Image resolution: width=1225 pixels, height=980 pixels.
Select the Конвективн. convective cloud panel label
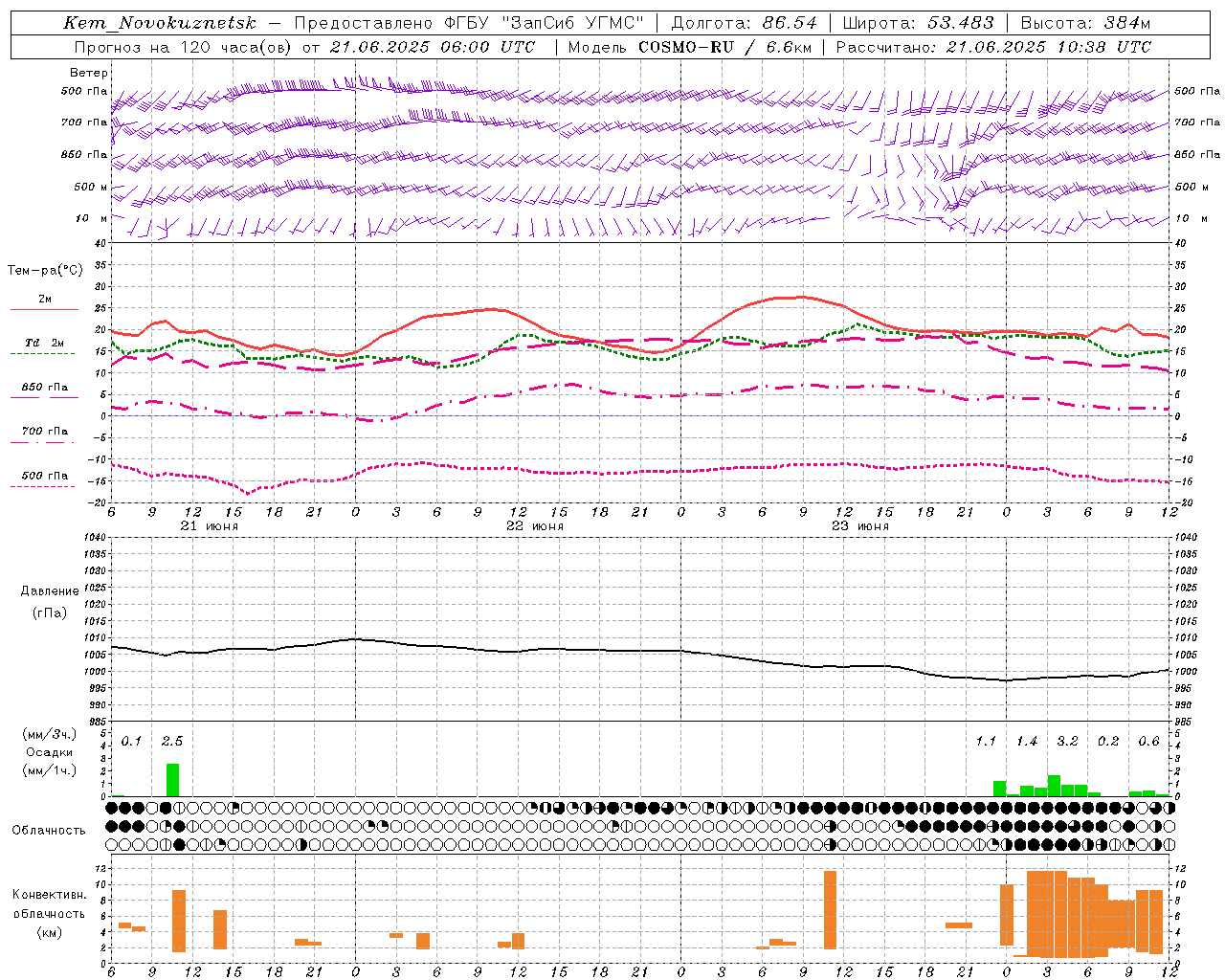(x=50, y=895)
